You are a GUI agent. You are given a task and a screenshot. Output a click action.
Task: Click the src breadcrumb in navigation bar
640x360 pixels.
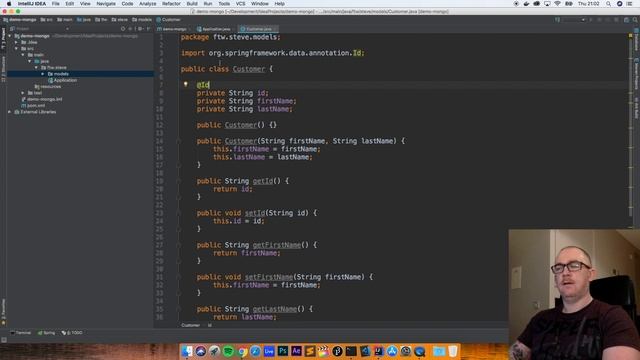pyautogui.click(x=46, y=20)
